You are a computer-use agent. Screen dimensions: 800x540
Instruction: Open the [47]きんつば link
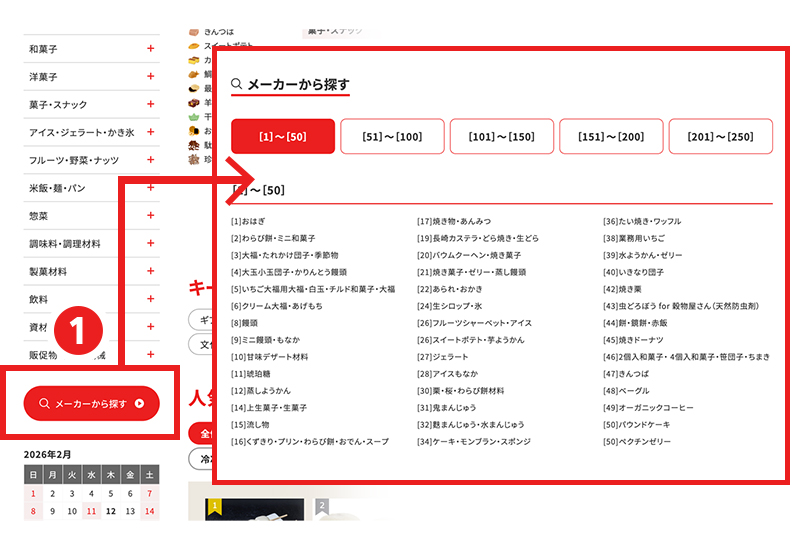626,374
